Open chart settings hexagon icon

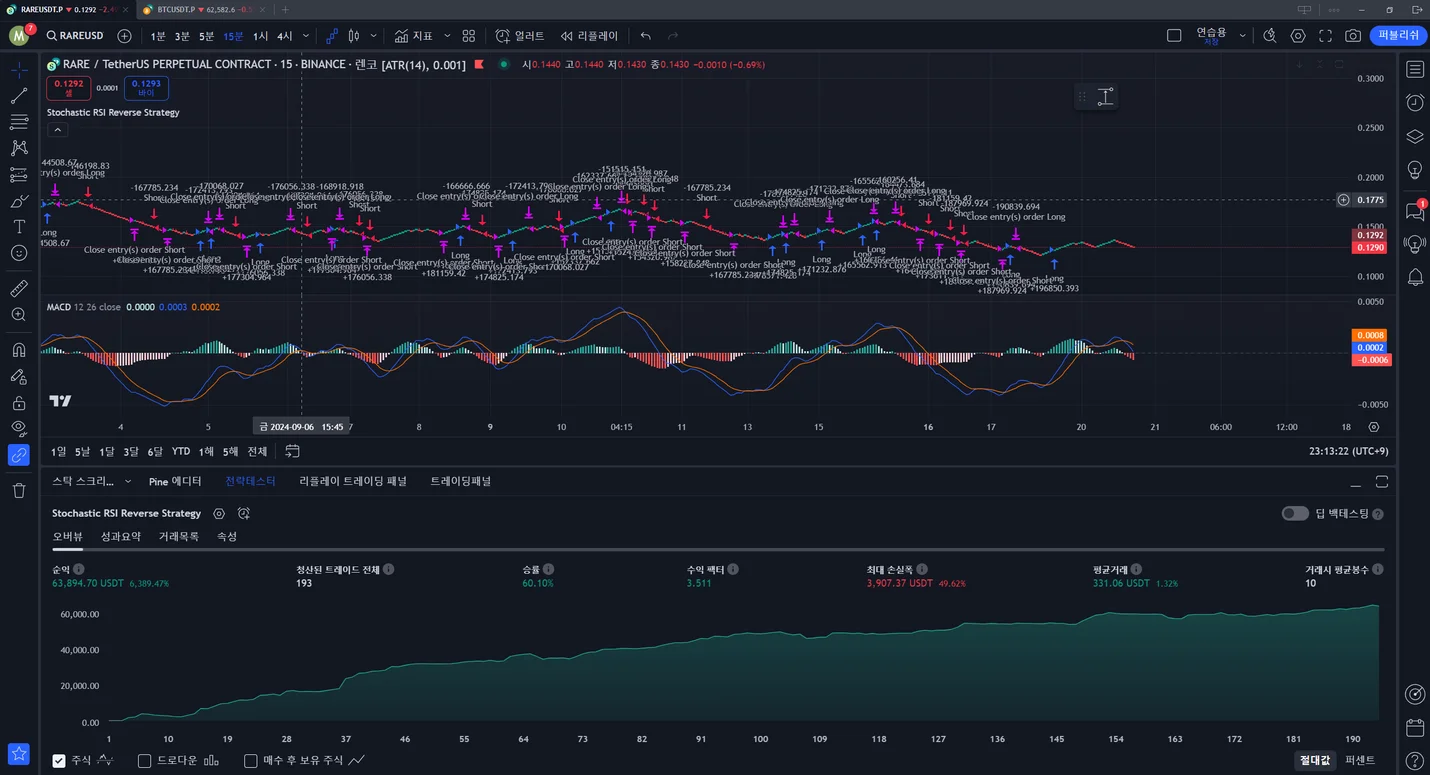tap(1298, 36)
